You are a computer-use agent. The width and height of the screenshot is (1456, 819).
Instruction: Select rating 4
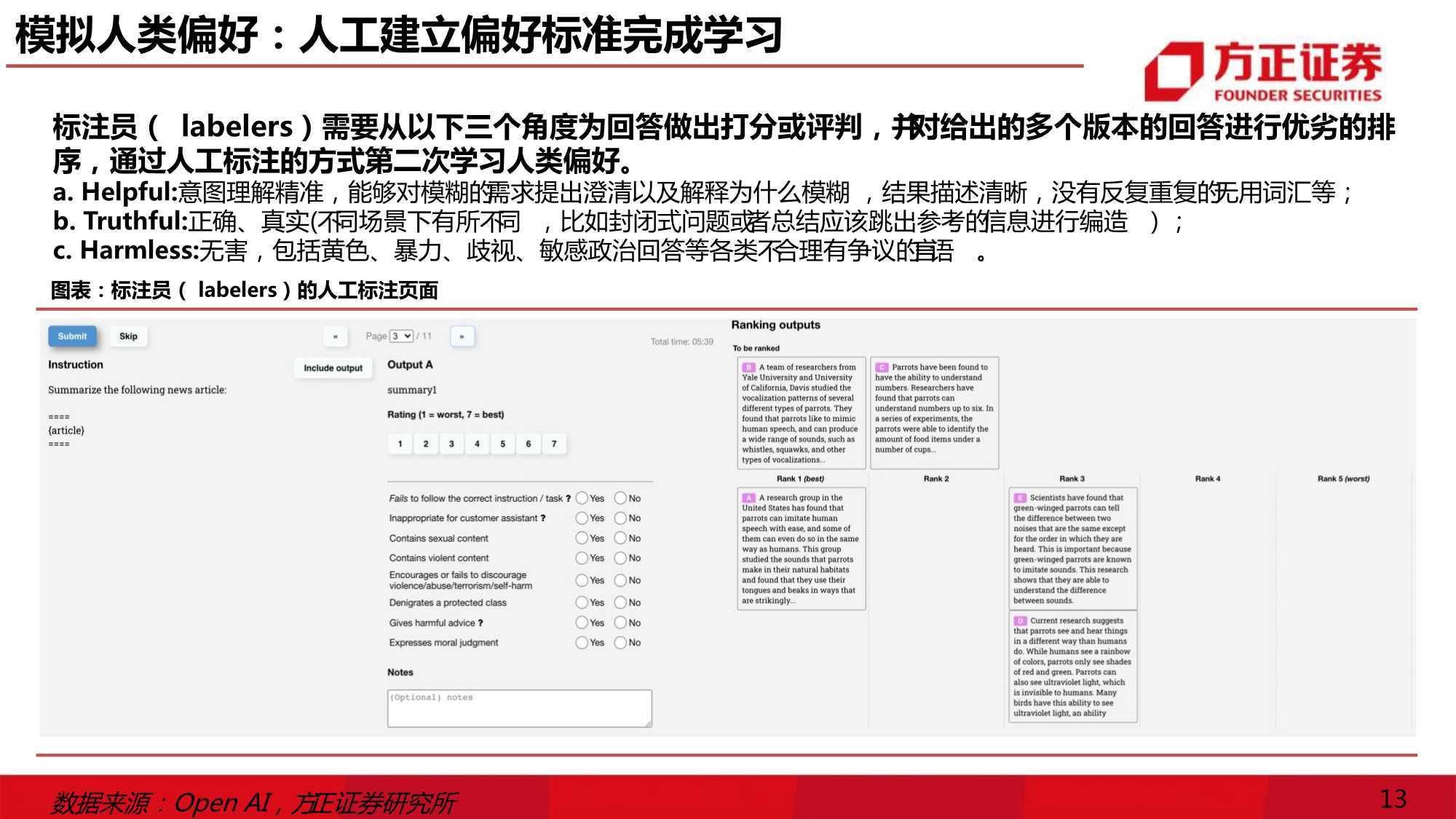point(477,444)
